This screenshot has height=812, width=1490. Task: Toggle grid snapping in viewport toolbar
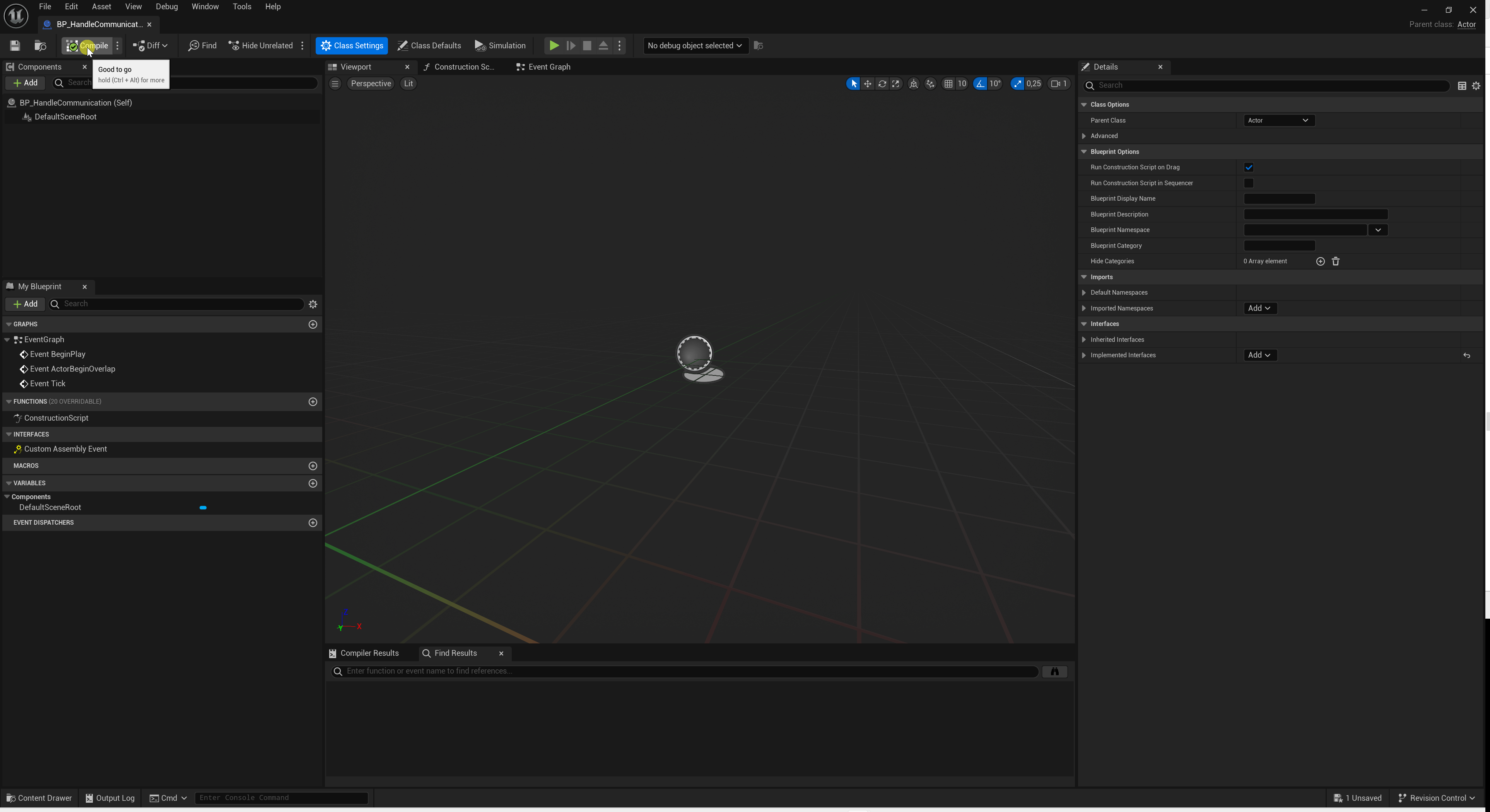point(948,84)
